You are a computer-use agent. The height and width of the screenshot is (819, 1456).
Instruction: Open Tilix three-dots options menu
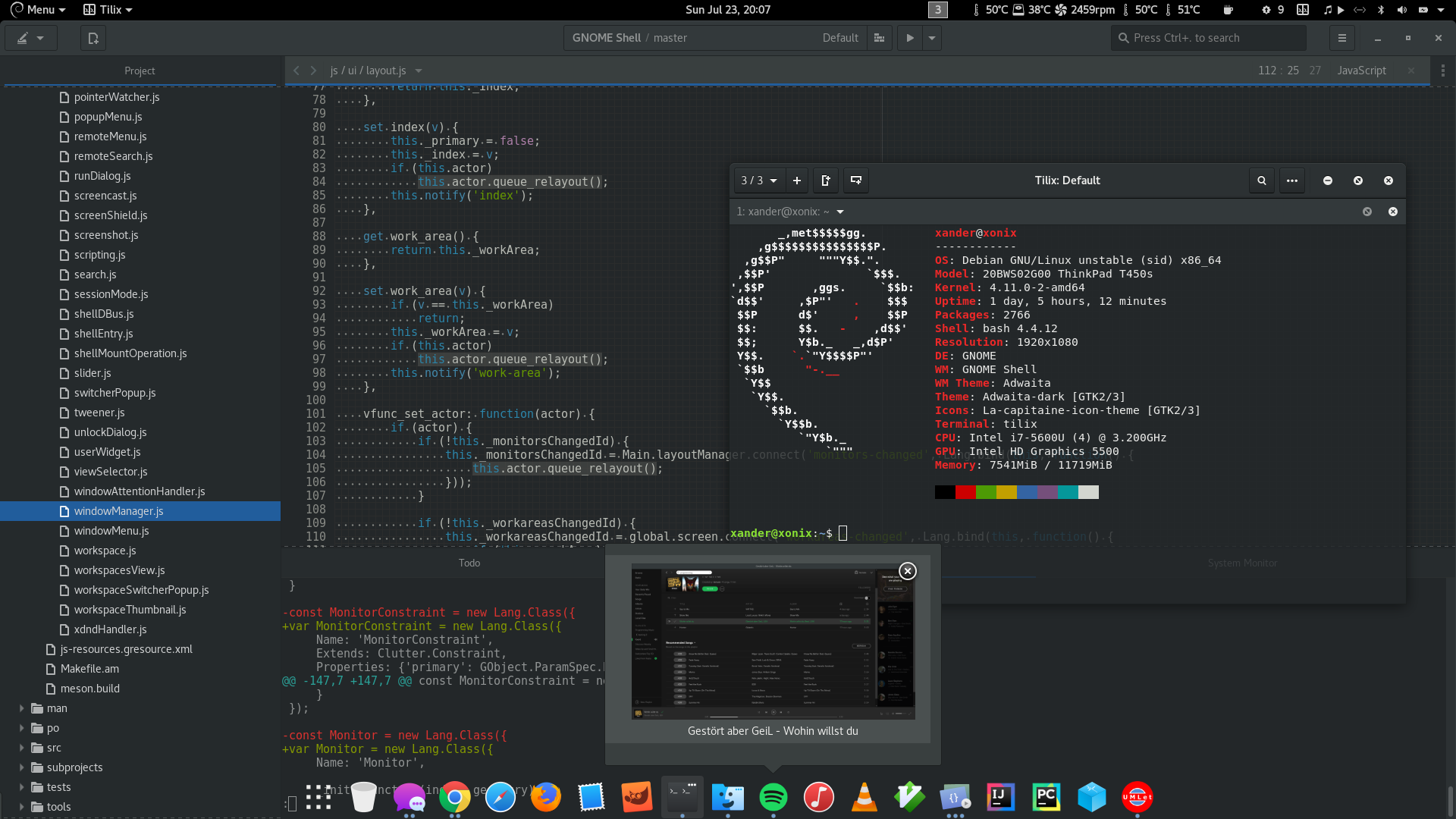coord(1292,180)
